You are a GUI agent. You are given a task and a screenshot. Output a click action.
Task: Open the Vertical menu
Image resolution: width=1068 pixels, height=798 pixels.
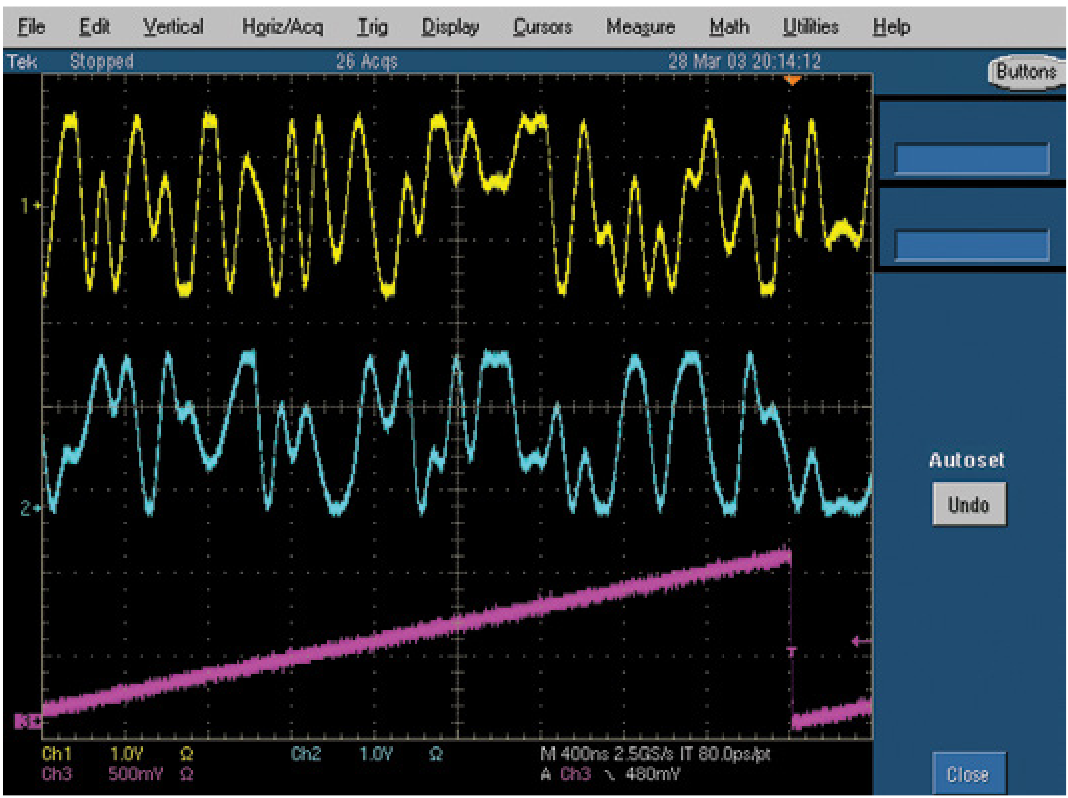click(173, 27)
